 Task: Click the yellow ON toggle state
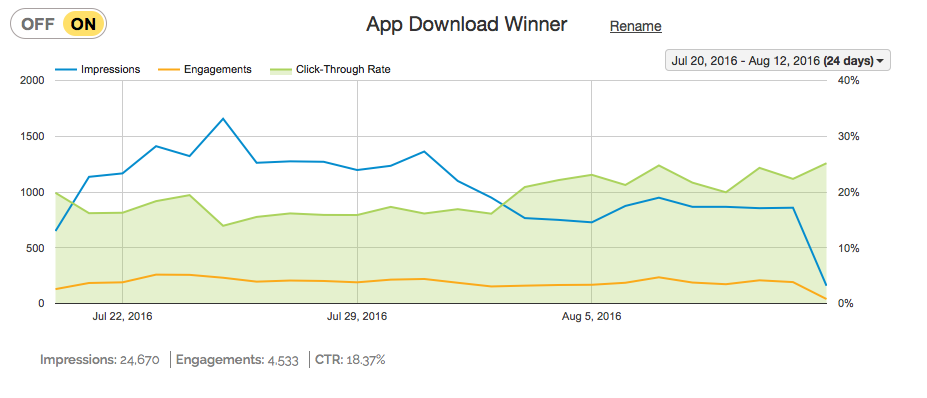(83, 24)
